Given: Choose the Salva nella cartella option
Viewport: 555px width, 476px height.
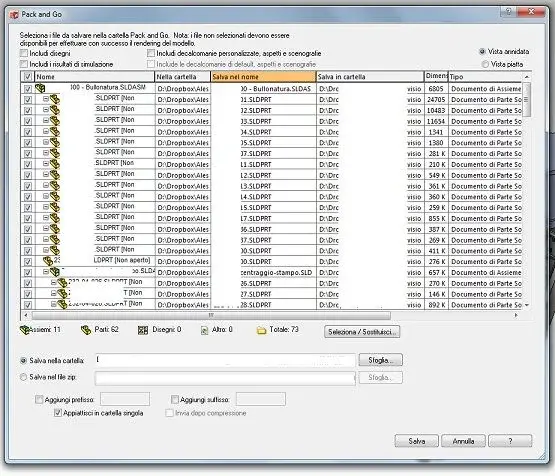Looking at the screenshot, I should [x=23, y=361].
